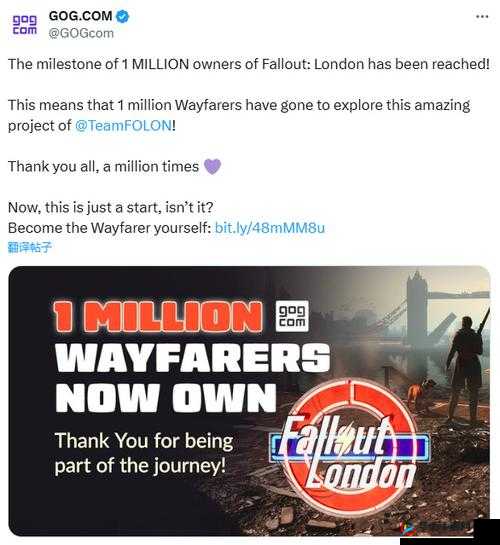The width and height of the screenshot is (500, 545).
Task: Click the first tweet sentence about milestone
Action: point(249,64)
